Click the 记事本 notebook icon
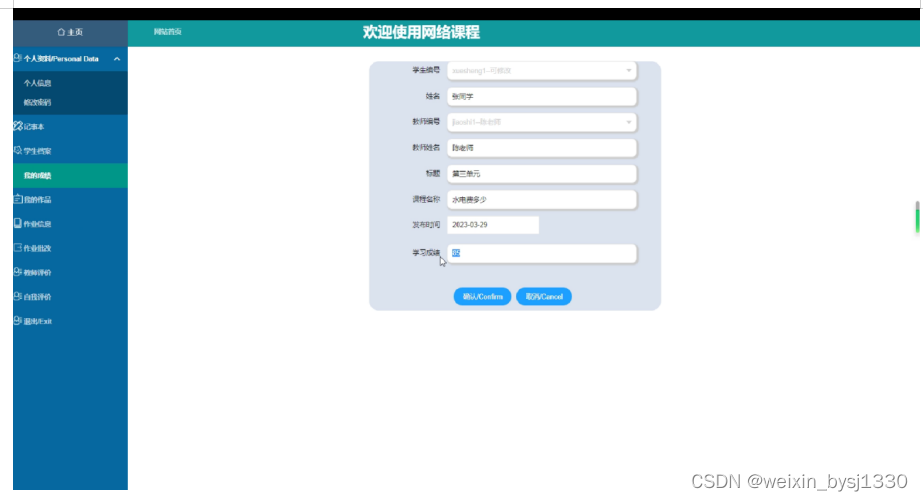 tap(18, 125)
